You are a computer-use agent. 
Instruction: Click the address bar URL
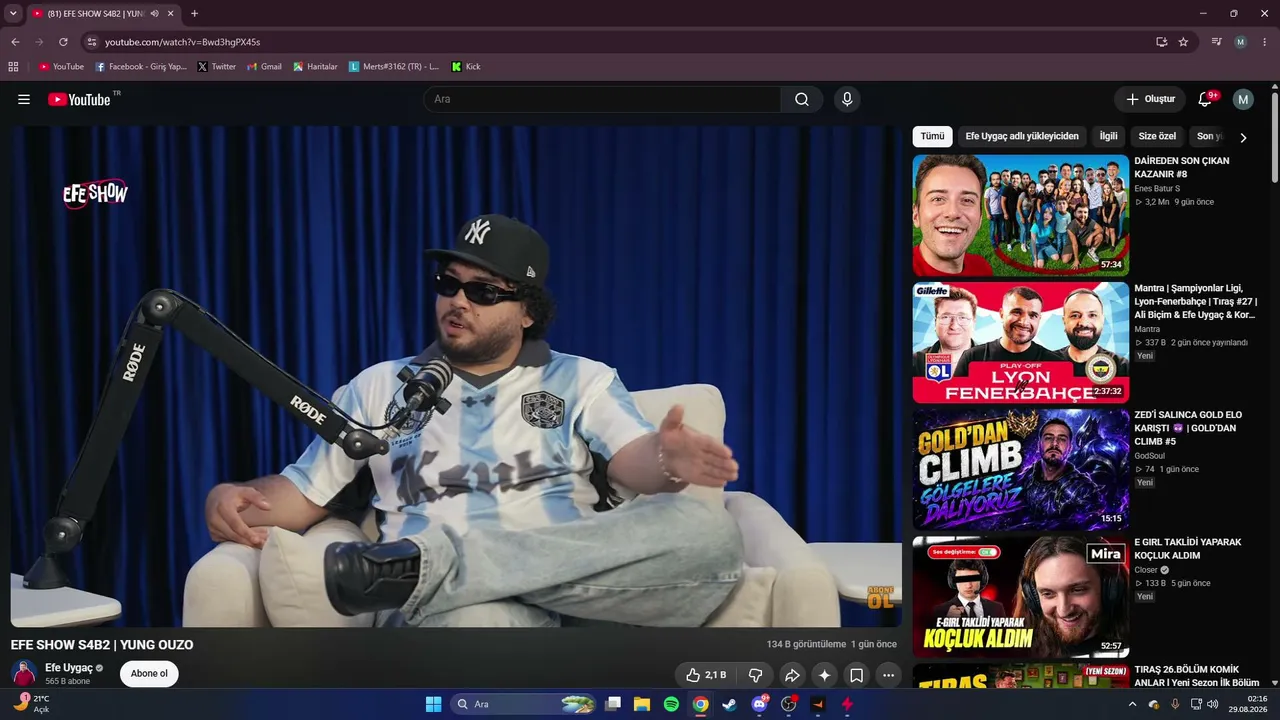182,42
